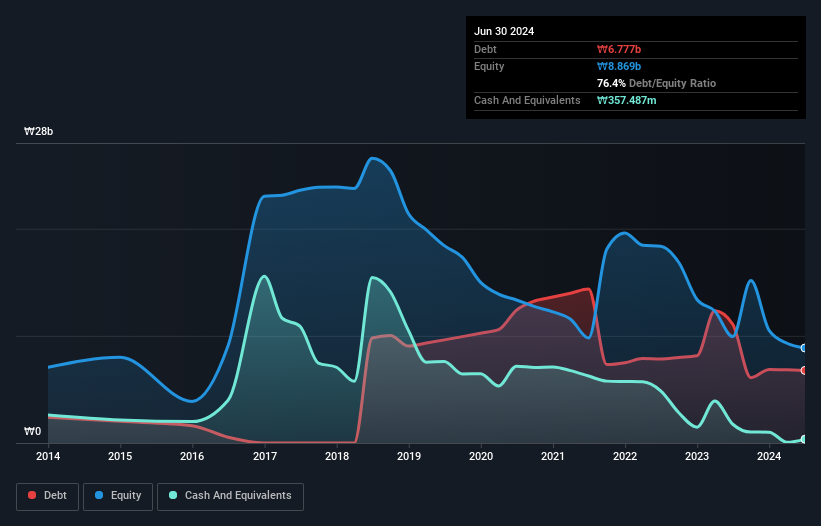The width and height of the screenshot is (821, 526).
Task: Click the 2021 x-axis label
Action: (553, 456)
